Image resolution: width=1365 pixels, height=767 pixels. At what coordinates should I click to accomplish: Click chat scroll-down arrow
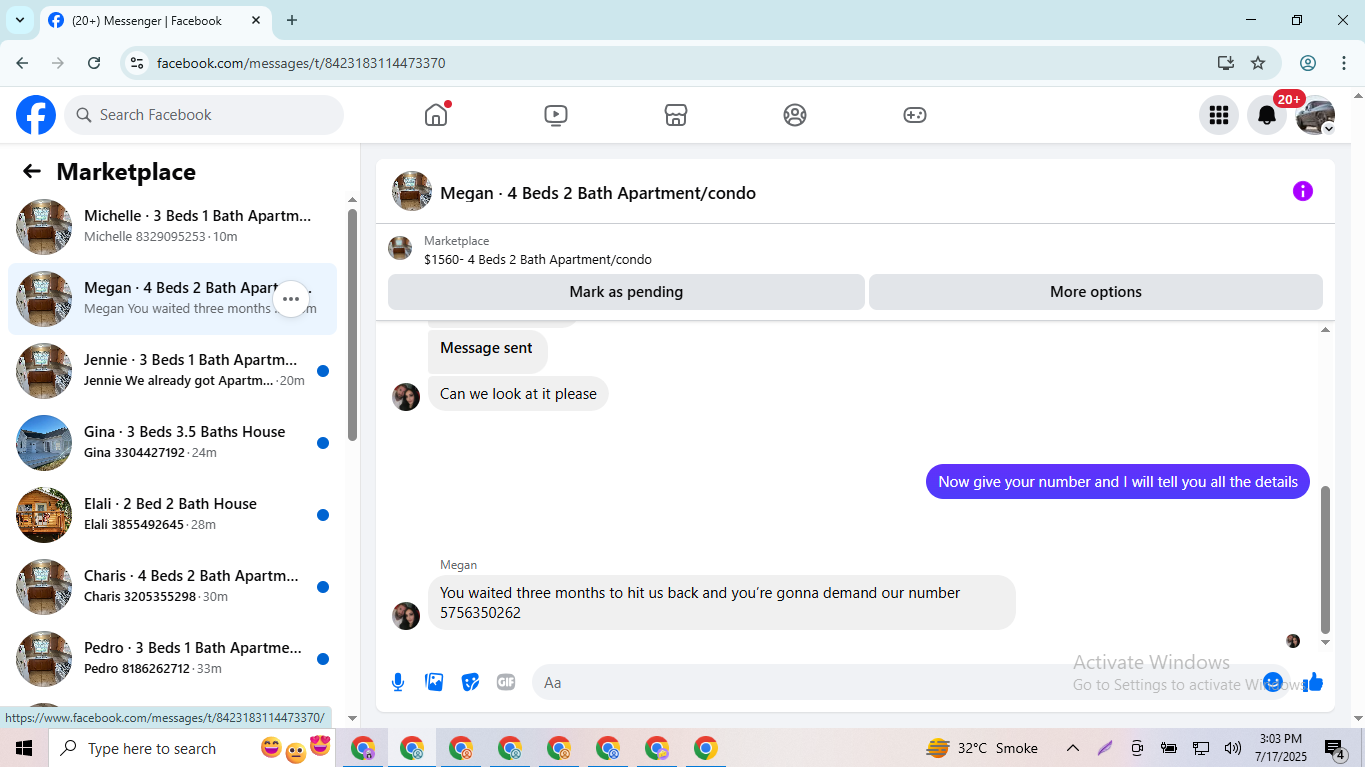coord(1326,642)
